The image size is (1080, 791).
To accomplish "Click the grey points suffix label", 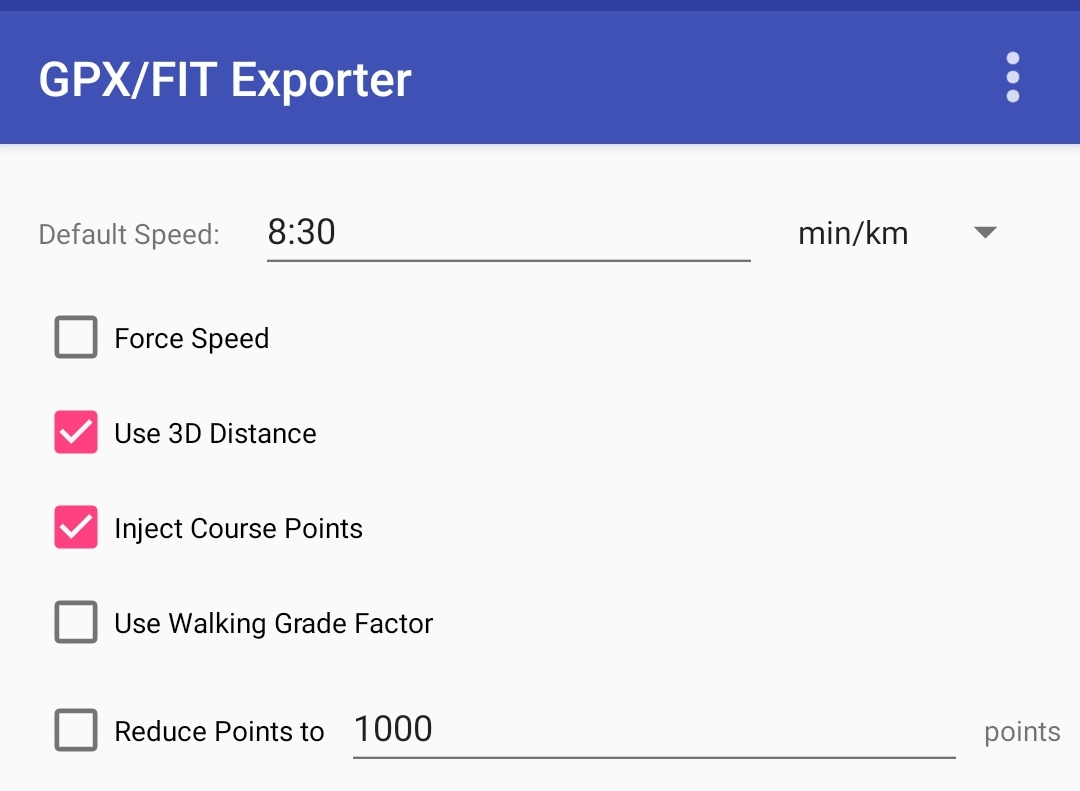I will [x=1022, y=732].
